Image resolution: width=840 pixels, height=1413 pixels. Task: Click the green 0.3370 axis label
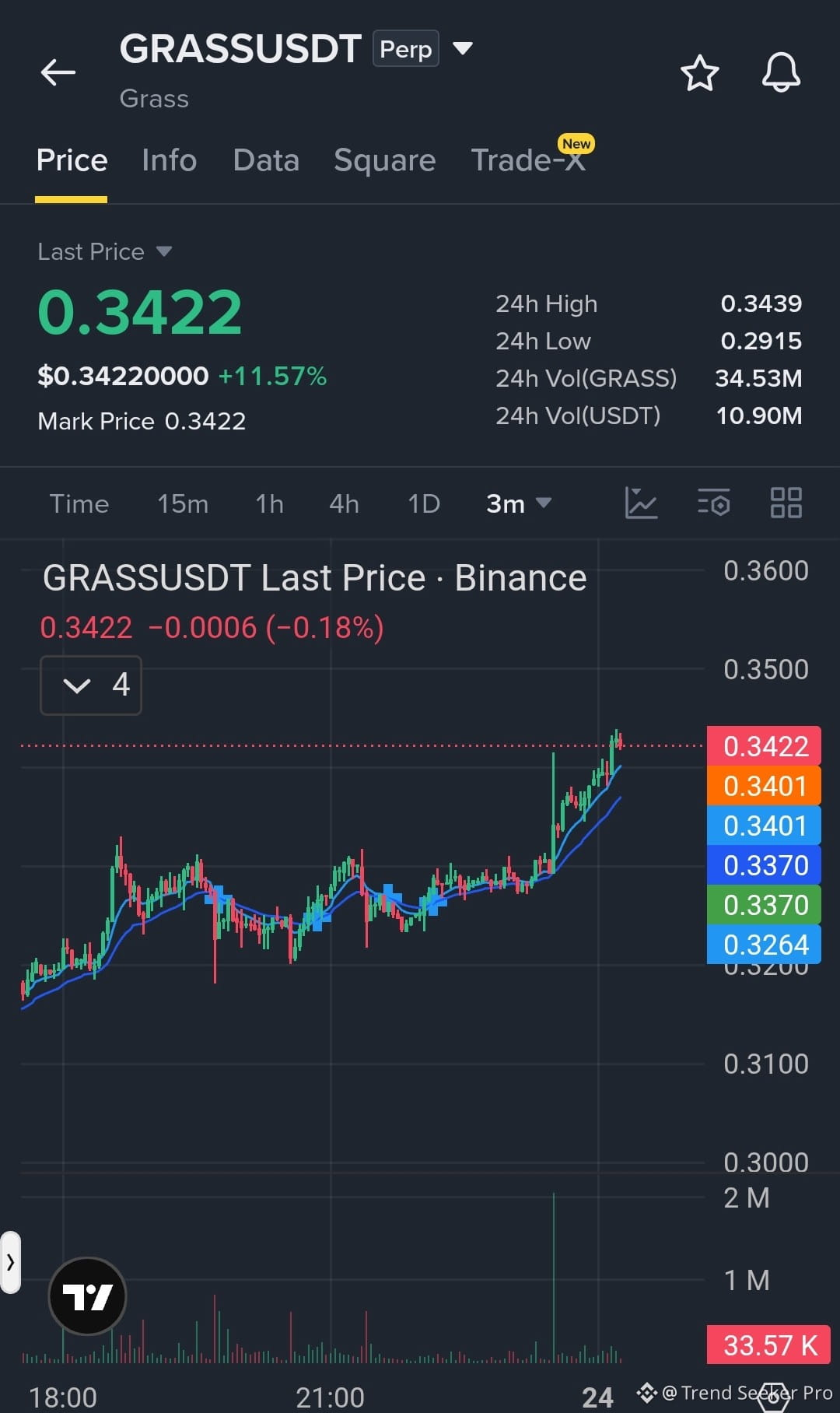(764, 905)
